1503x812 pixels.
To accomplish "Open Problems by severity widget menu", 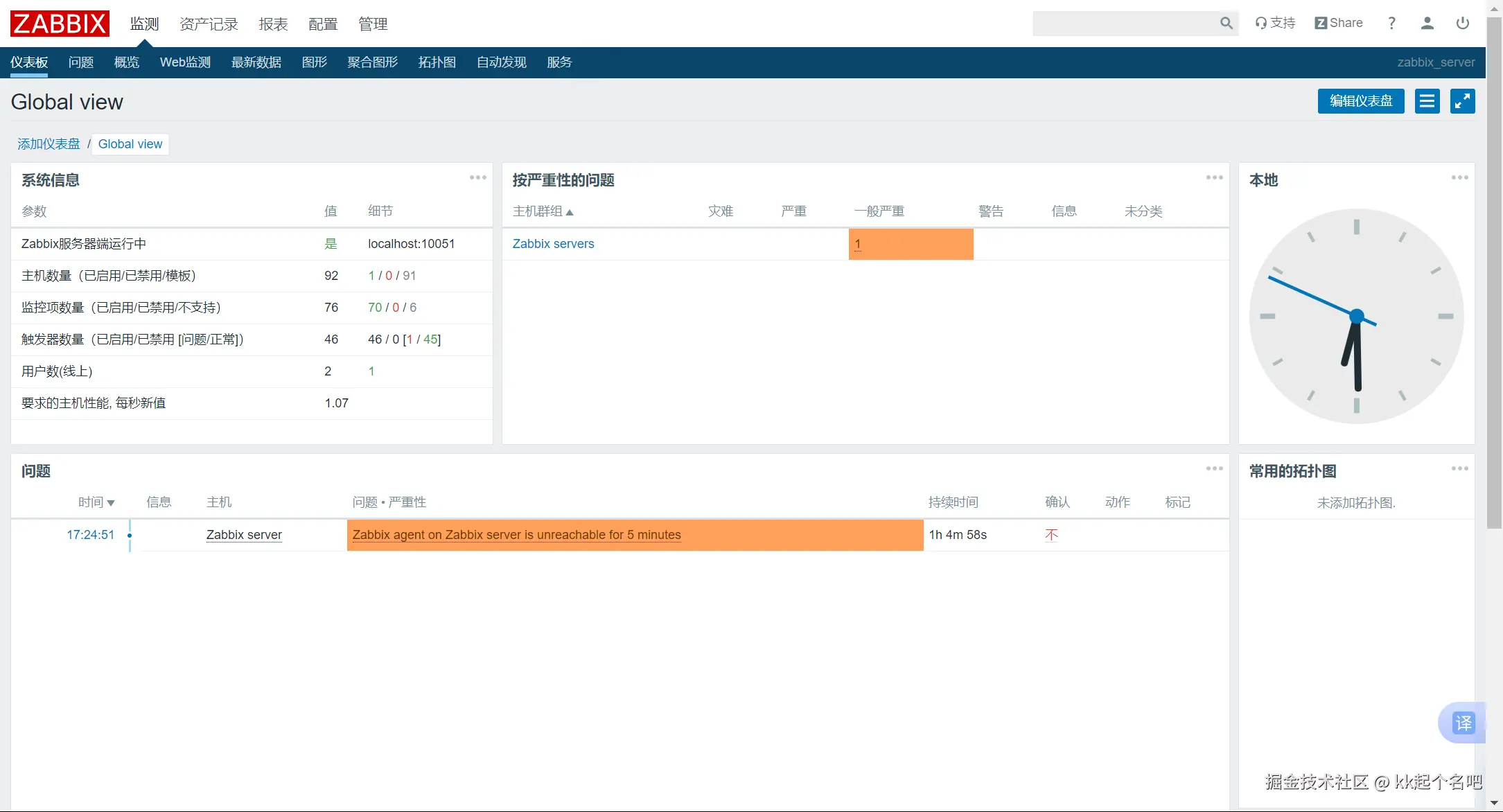I will pyautogui.click(x=1214, y=178).
